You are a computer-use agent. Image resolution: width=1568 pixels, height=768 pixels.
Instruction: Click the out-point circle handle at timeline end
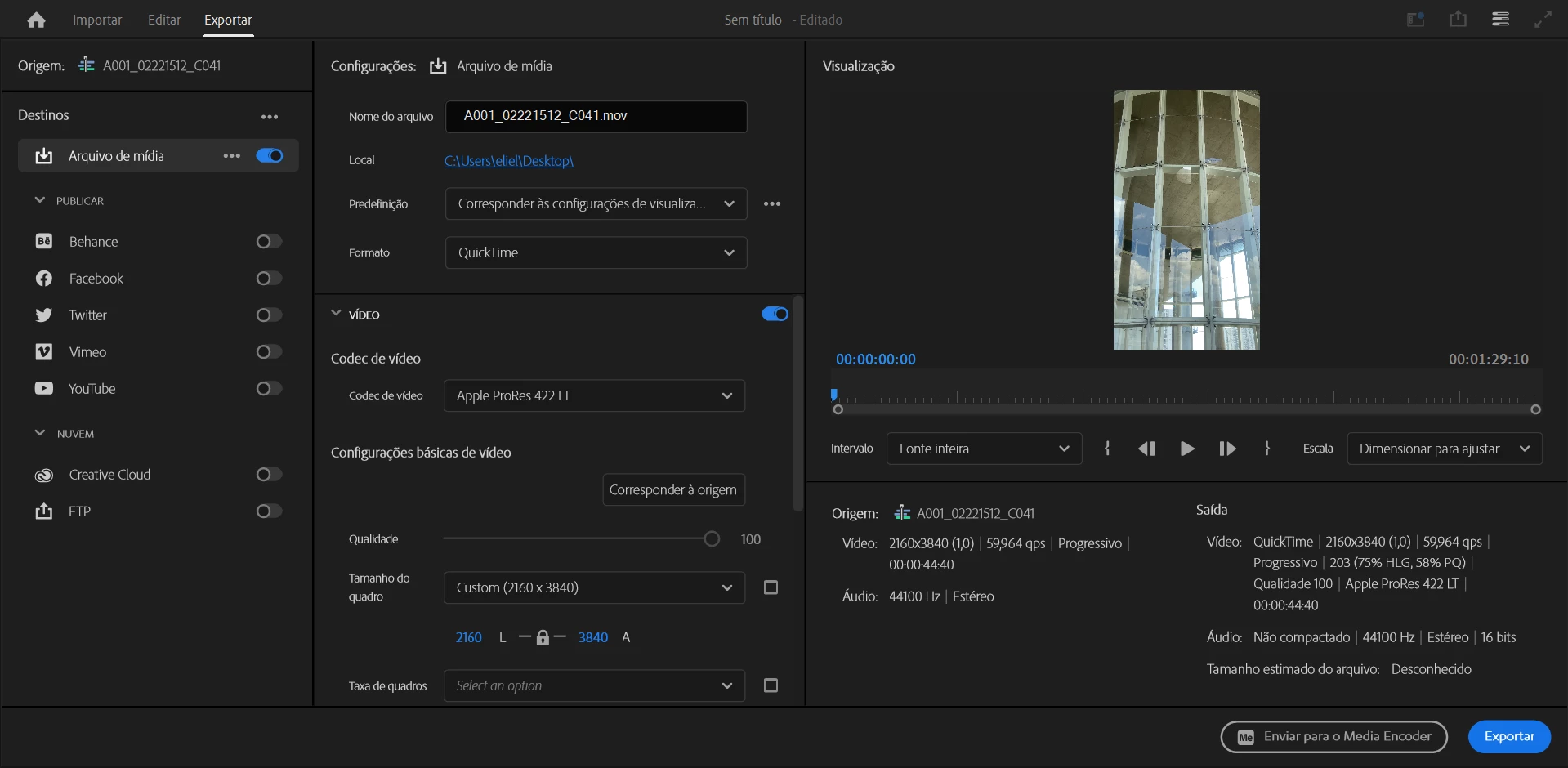click(x=1535, y=409)
